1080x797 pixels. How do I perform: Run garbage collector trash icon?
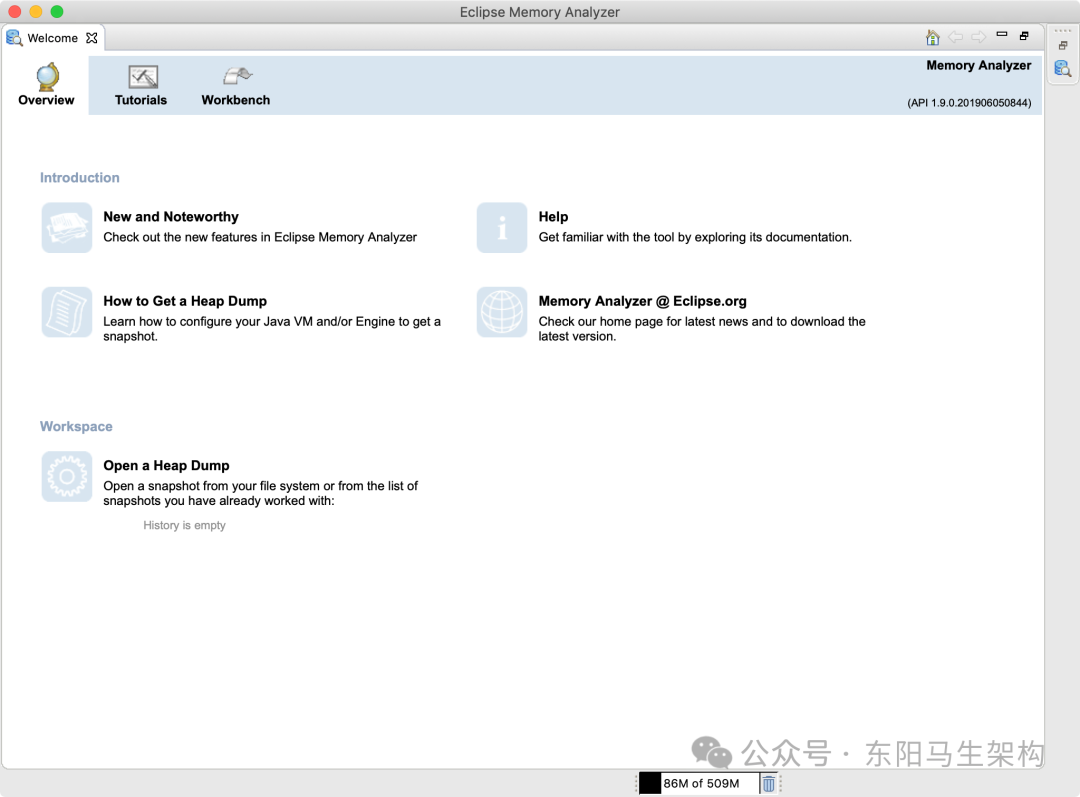(x=769, y=783)
